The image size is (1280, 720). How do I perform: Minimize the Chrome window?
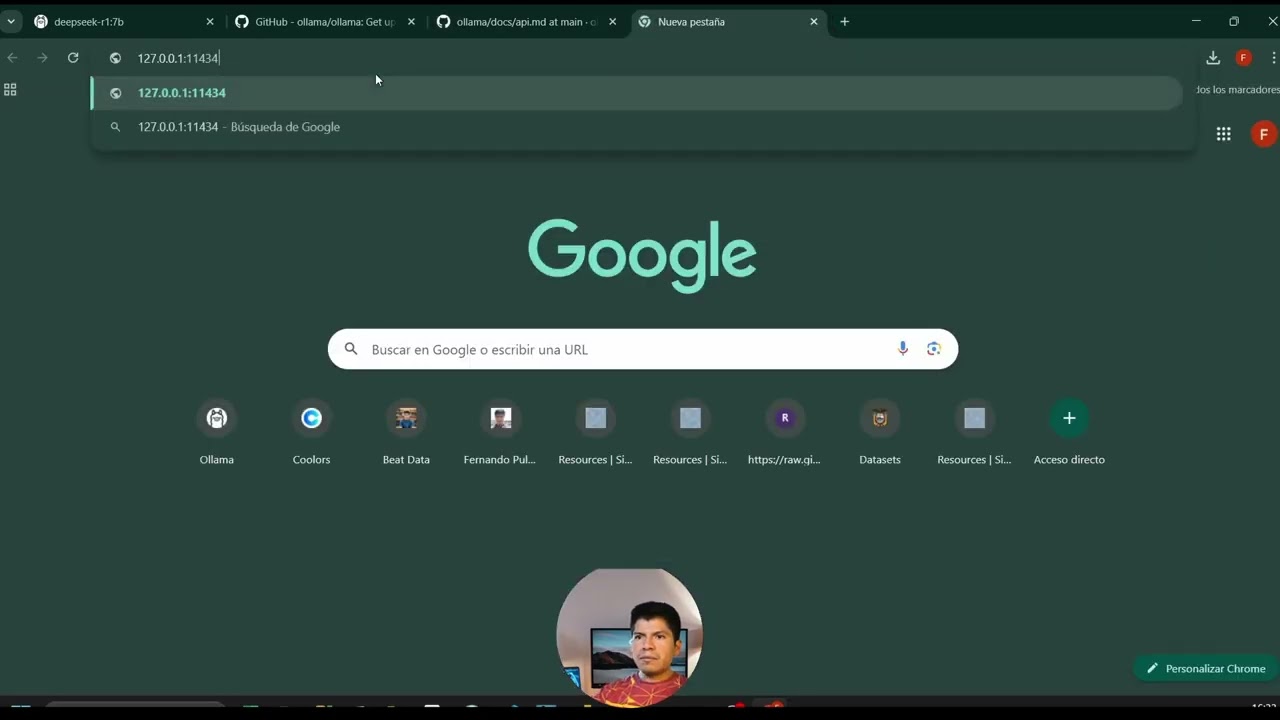coord(1196,21)
